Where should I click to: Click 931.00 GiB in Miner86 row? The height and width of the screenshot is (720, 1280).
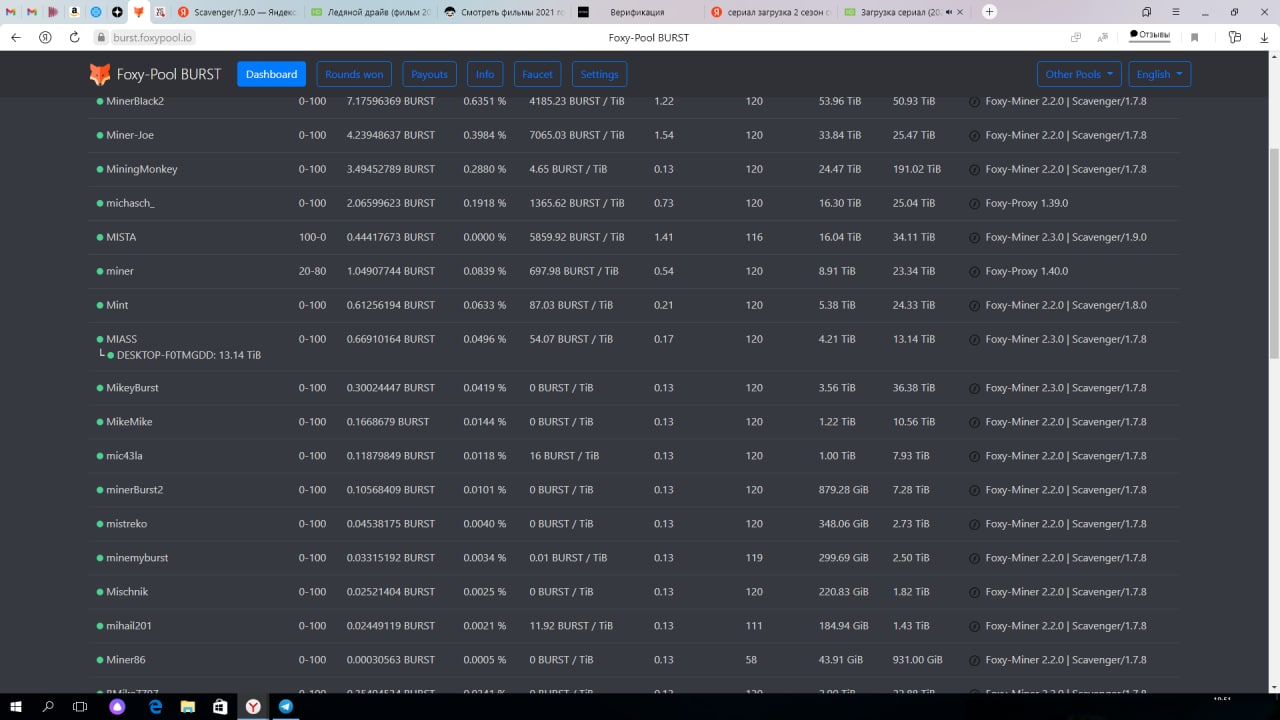coord(918,660)
